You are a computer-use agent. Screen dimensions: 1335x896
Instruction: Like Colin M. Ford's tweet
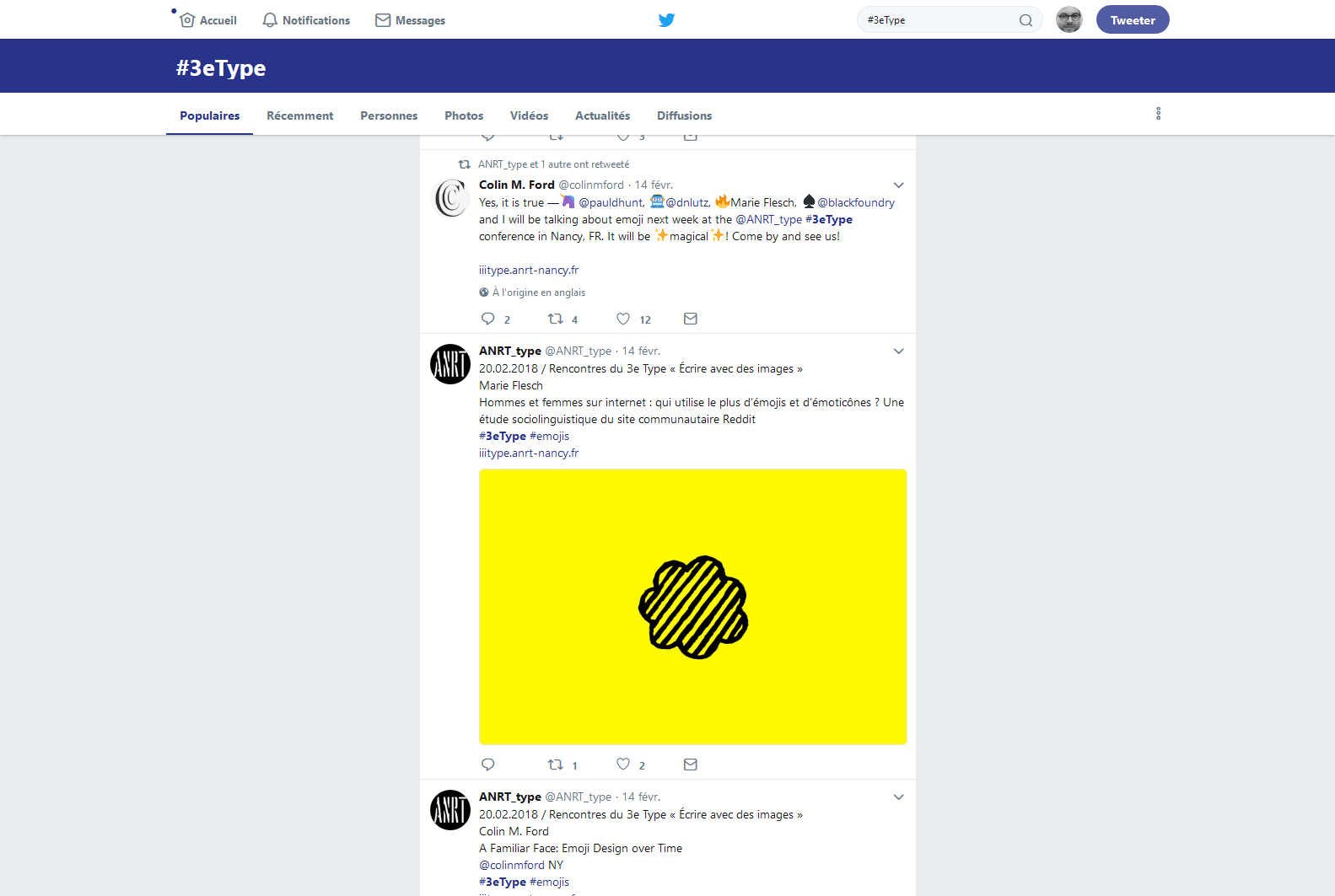pos(623,319)
